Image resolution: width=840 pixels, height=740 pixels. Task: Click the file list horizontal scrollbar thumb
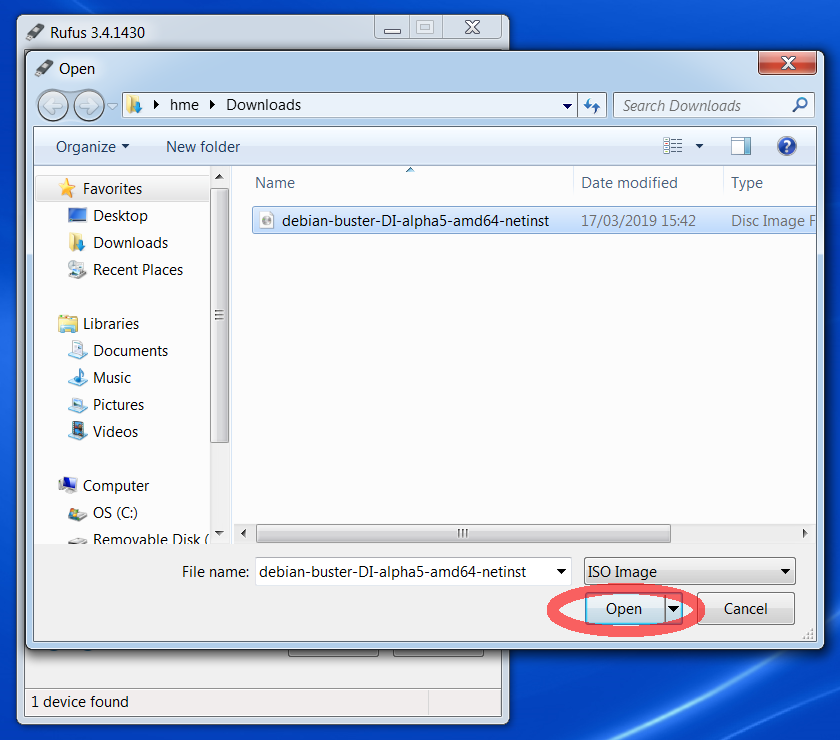tap(463, 533)
